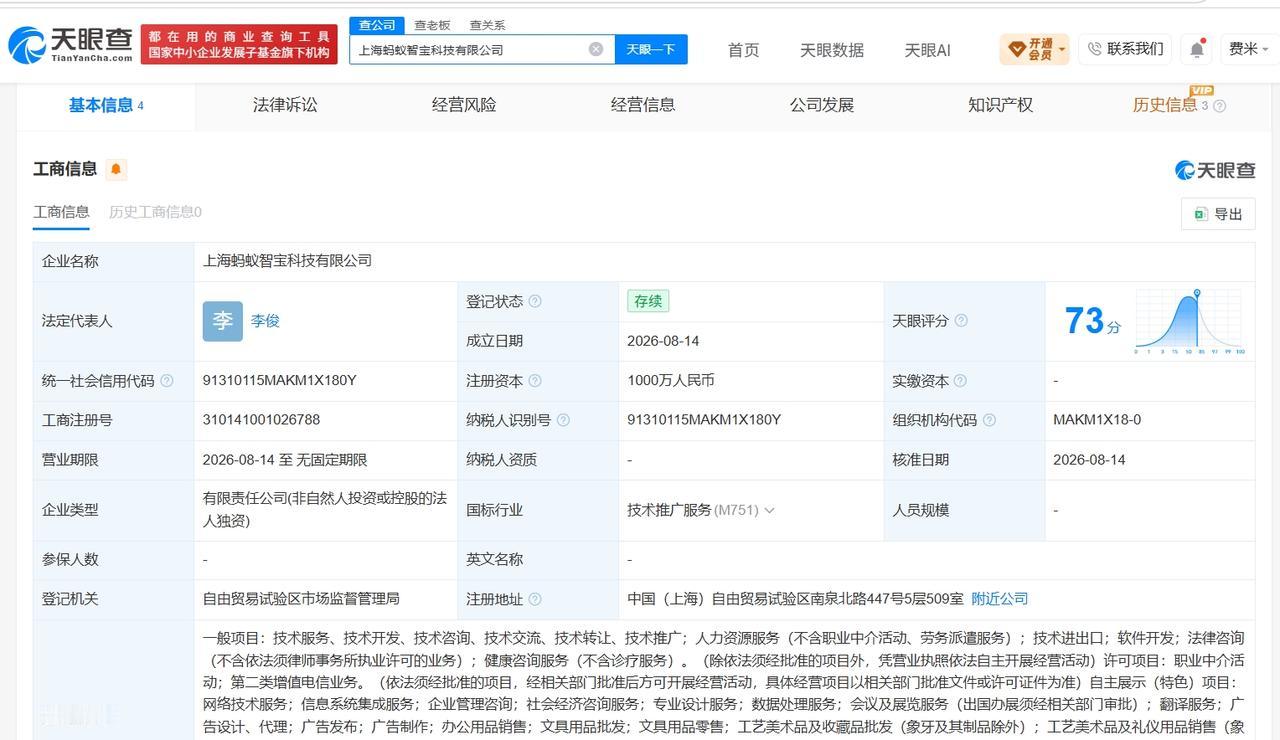Viewport: 1280px width, 740px height.
Task: Click the 天眼一下 search button
Action: [651, 49]
